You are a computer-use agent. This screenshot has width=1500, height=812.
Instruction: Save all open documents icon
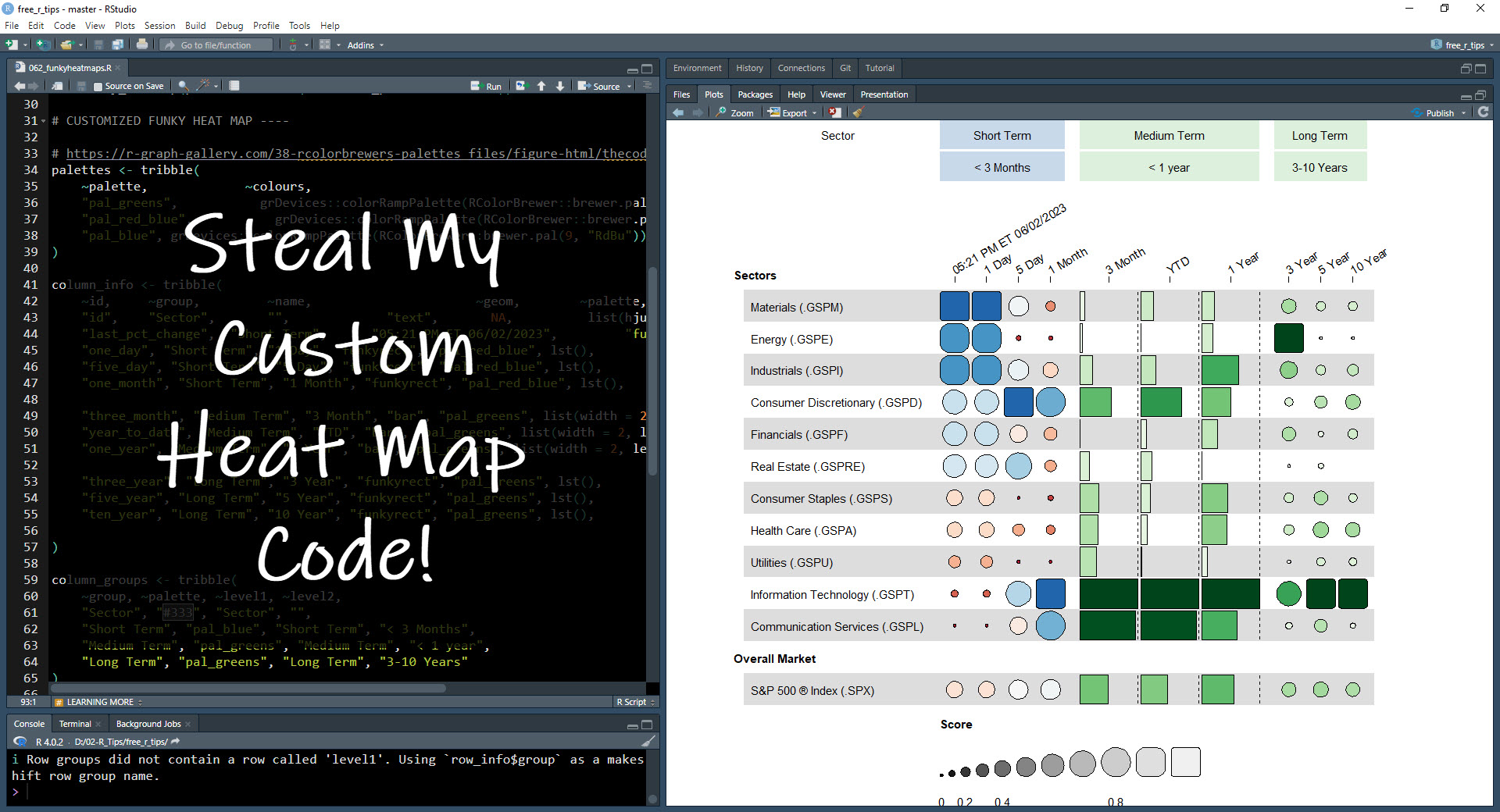117,45
